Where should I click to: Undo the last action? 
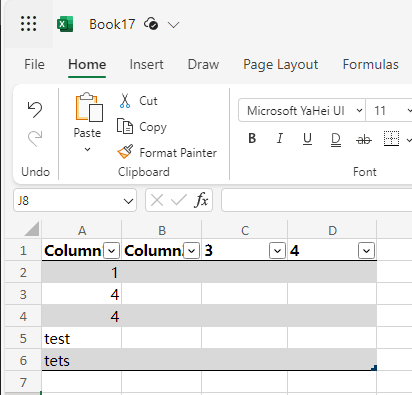[x=35, y=110]
